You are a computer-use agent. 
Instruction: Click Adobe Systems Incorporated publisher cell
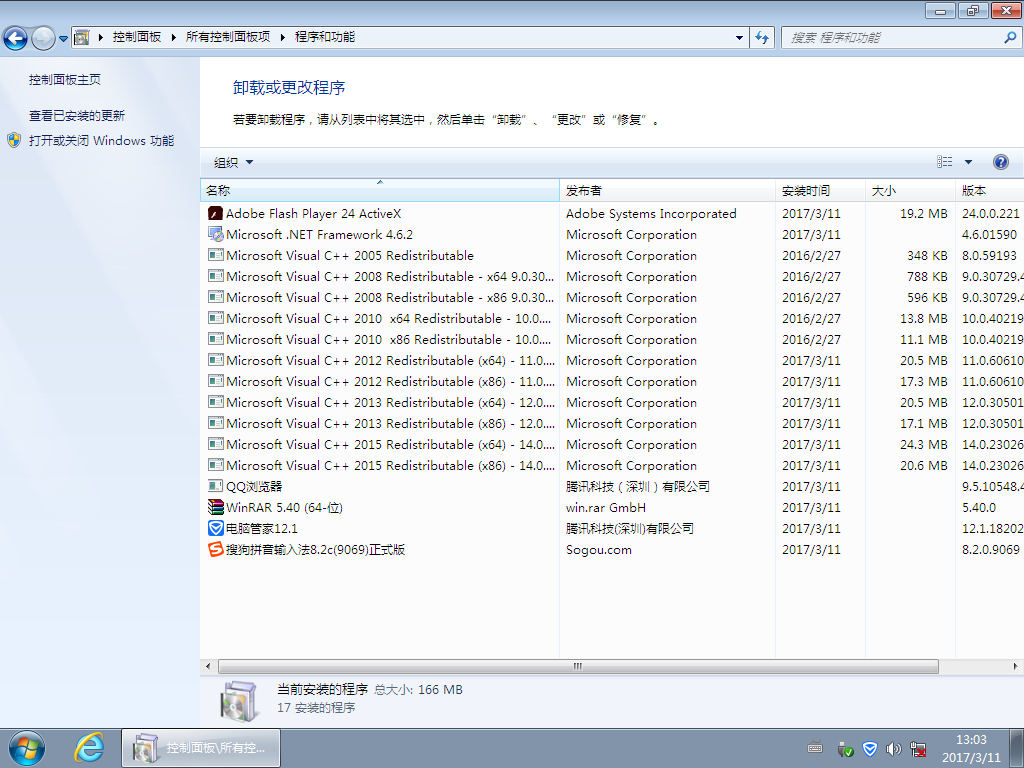[651, 214]
